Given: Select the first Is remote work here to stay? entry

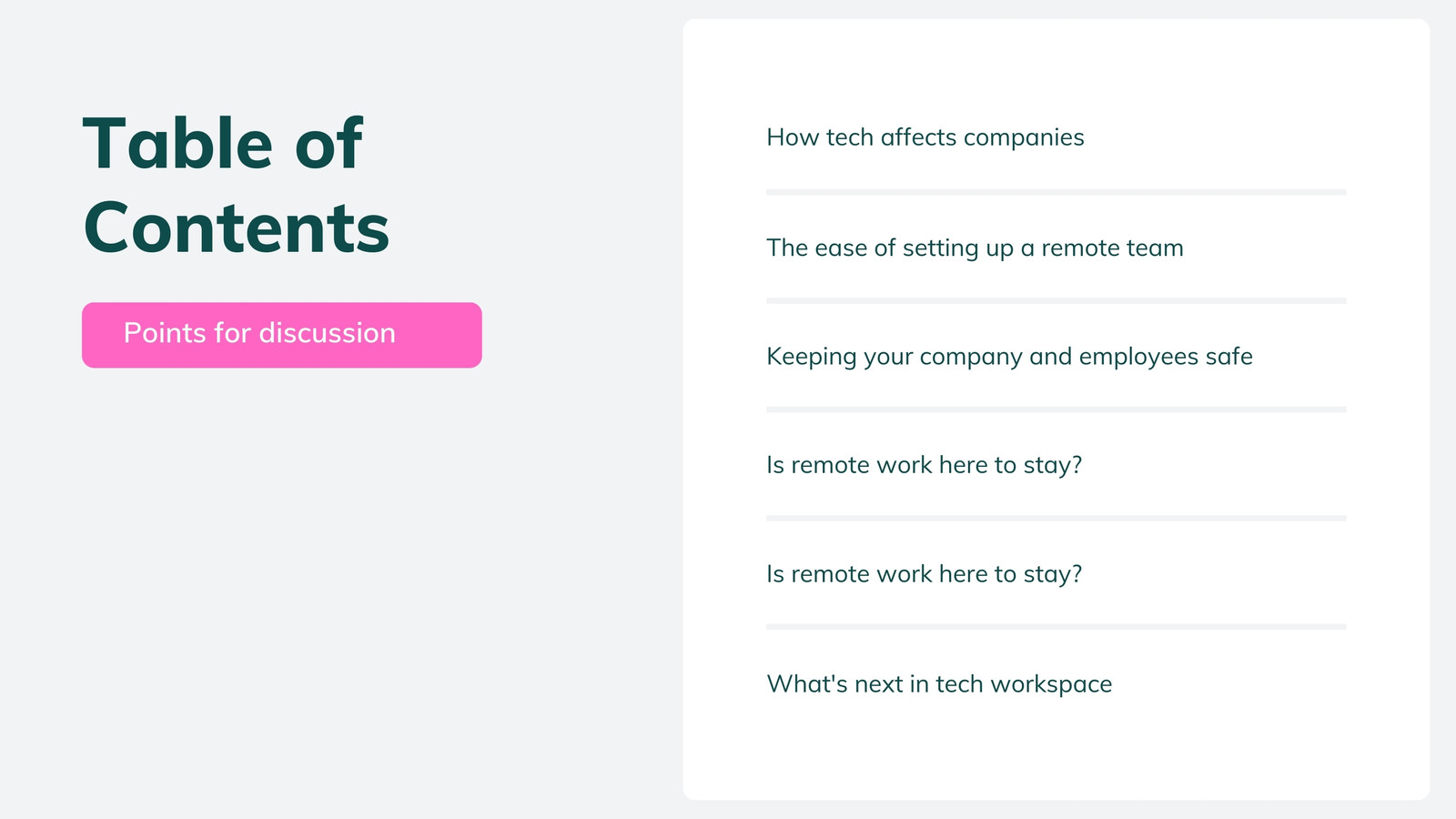Looking at the screenshot, I should click(x=925, y=465).
